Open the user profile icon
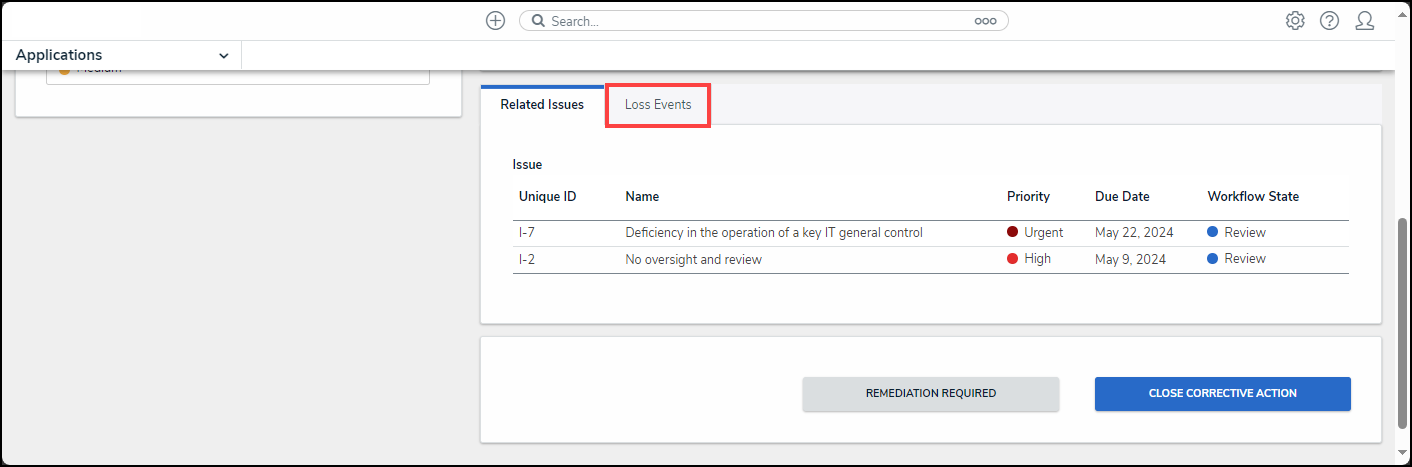Viewport: 1412px width, 467px height. pyautogui.click(x=1364, y=21)
